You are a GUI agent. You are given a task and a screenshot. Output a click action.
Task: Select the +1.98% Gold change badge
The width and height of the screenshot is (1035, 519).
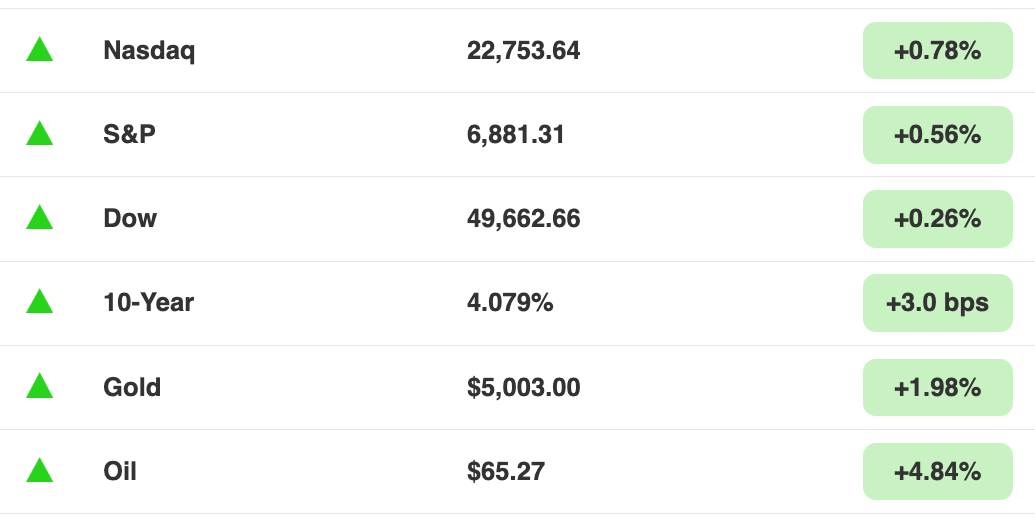click(x=937, y=388)
